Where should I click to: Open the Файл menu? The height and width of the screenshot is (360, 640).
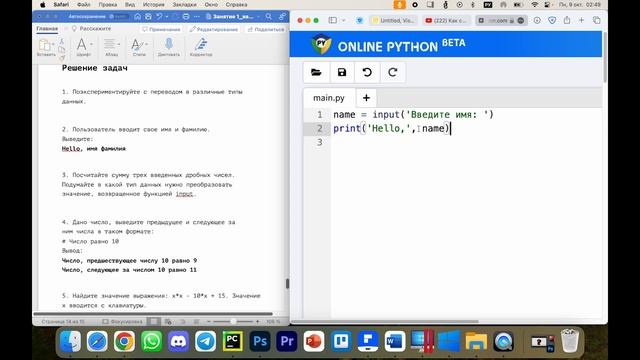coord(84,4)
